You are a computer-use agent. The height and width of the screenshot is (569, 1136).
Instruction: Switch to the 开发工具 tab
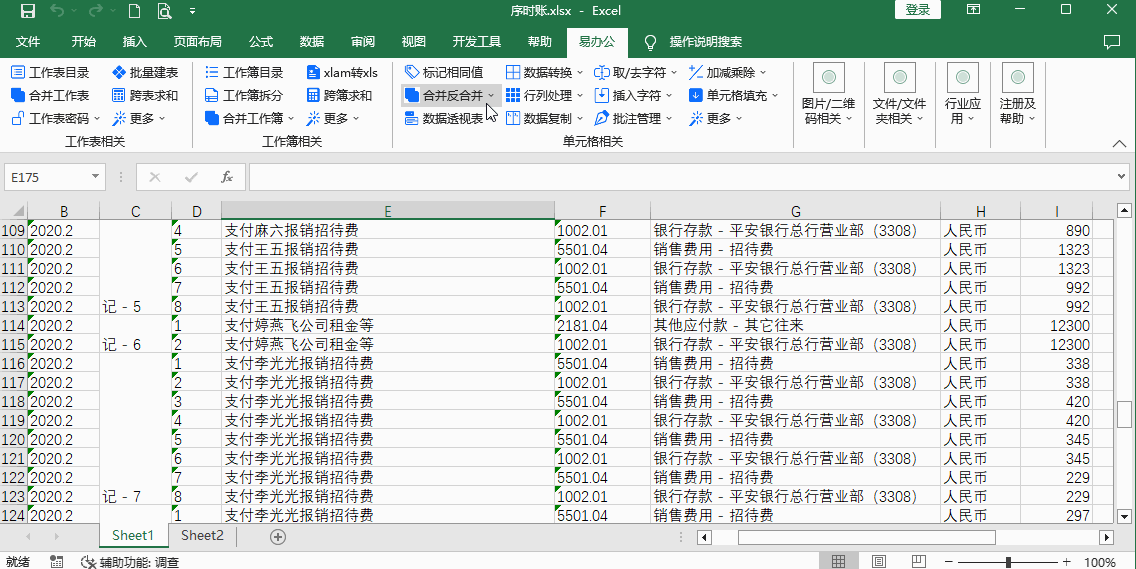tap(477, 42)
